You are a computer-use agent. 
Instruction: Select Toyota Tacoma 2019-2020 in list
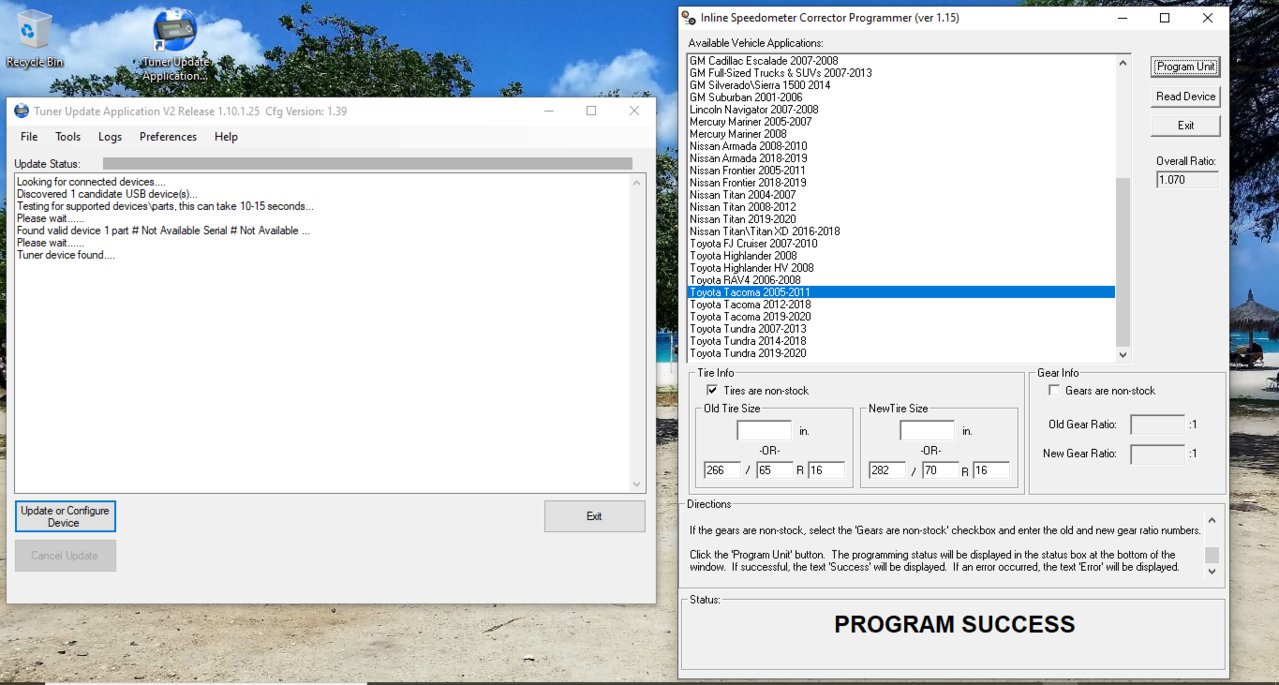point(901,317)
